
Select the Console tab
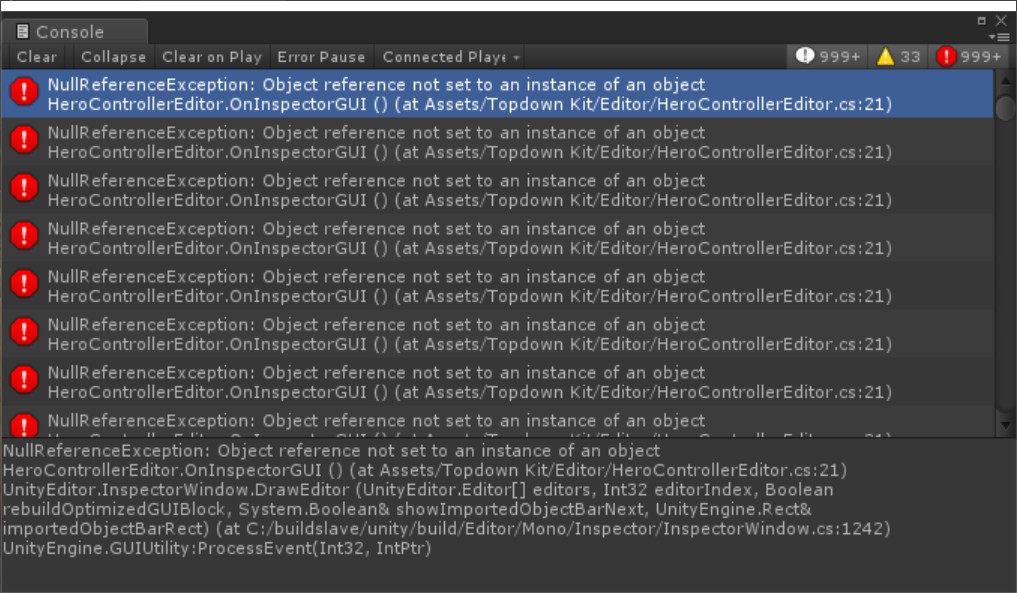click(74, 32)
